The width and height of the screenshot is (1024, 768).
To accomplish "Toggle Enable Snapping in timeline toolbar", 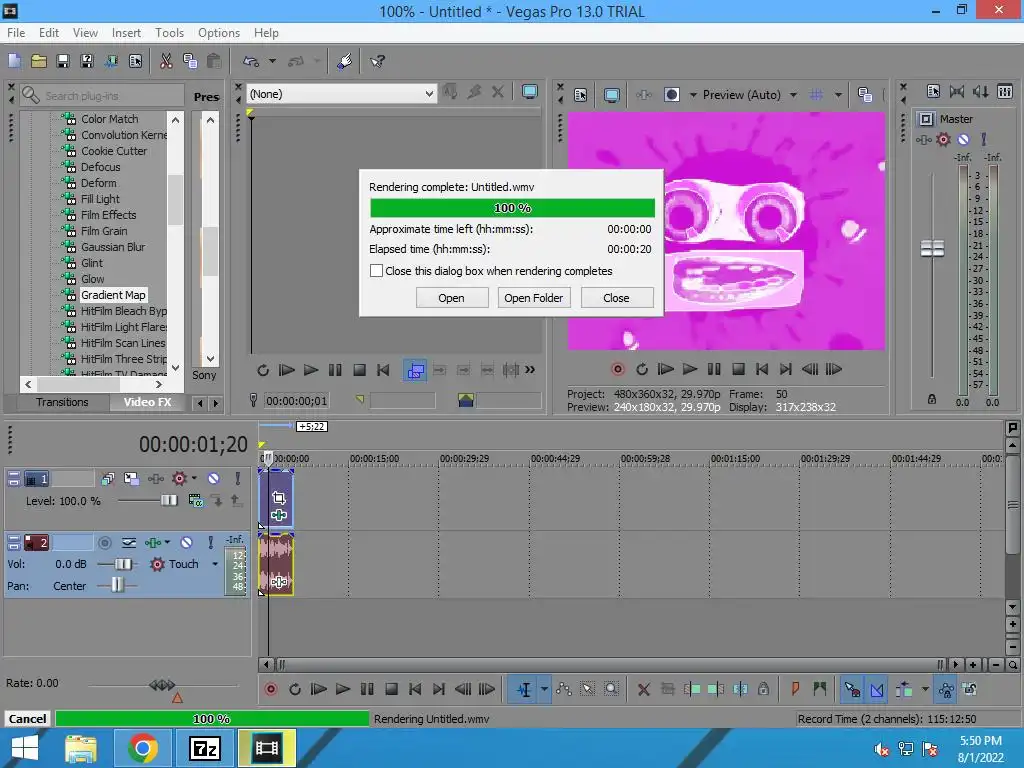I will [852, 689].
